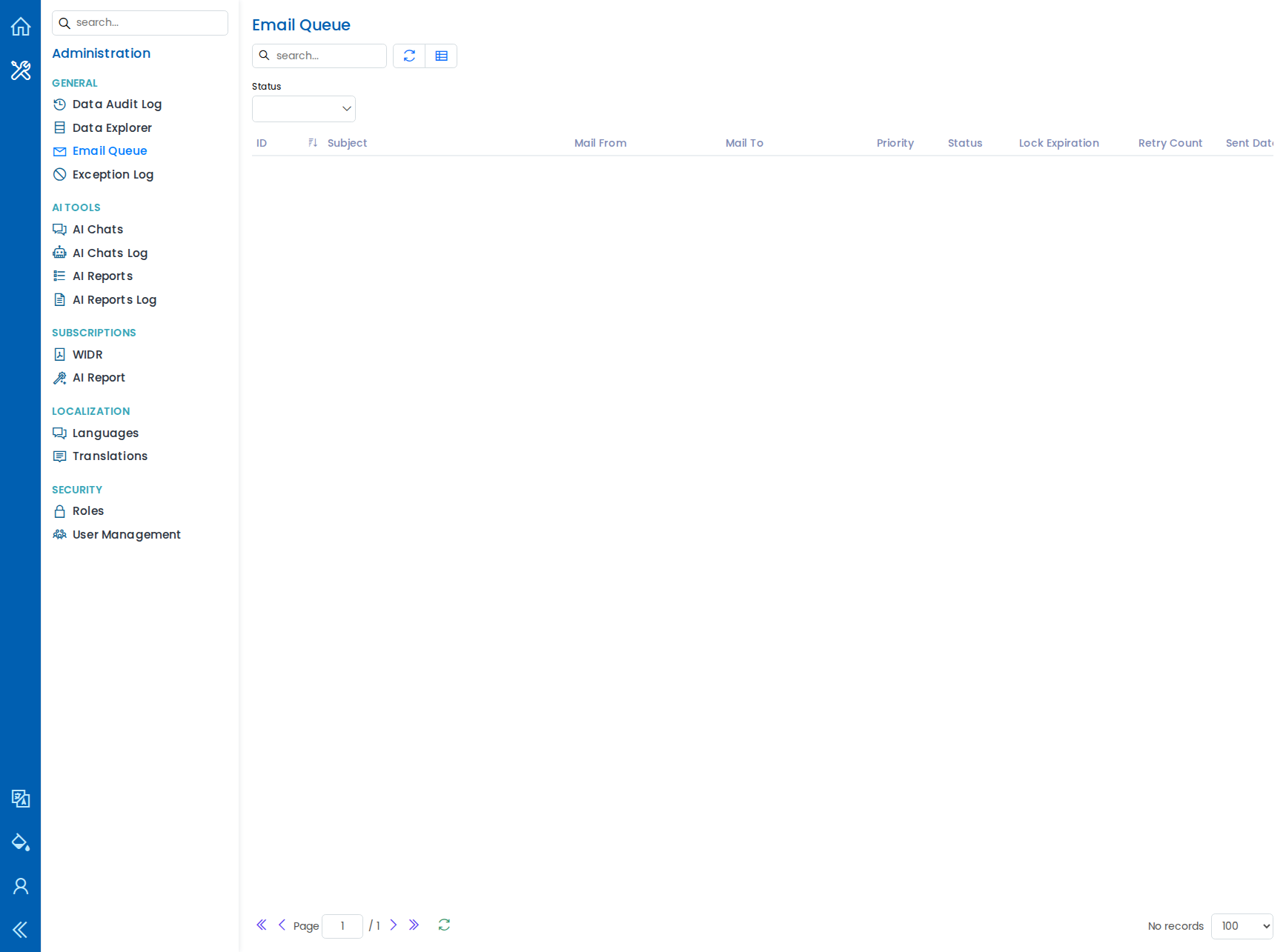Click the Data Audit Log history icon
Viewport: 1286px width, 952px height.
[60, 104]
